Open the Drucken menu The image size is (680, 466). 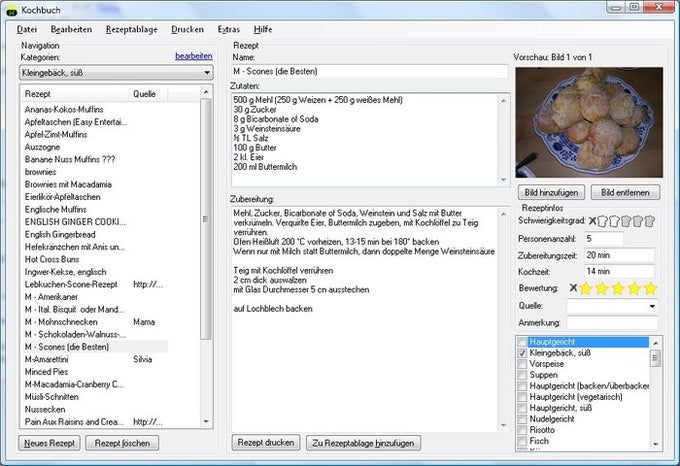tap(187, 29)
